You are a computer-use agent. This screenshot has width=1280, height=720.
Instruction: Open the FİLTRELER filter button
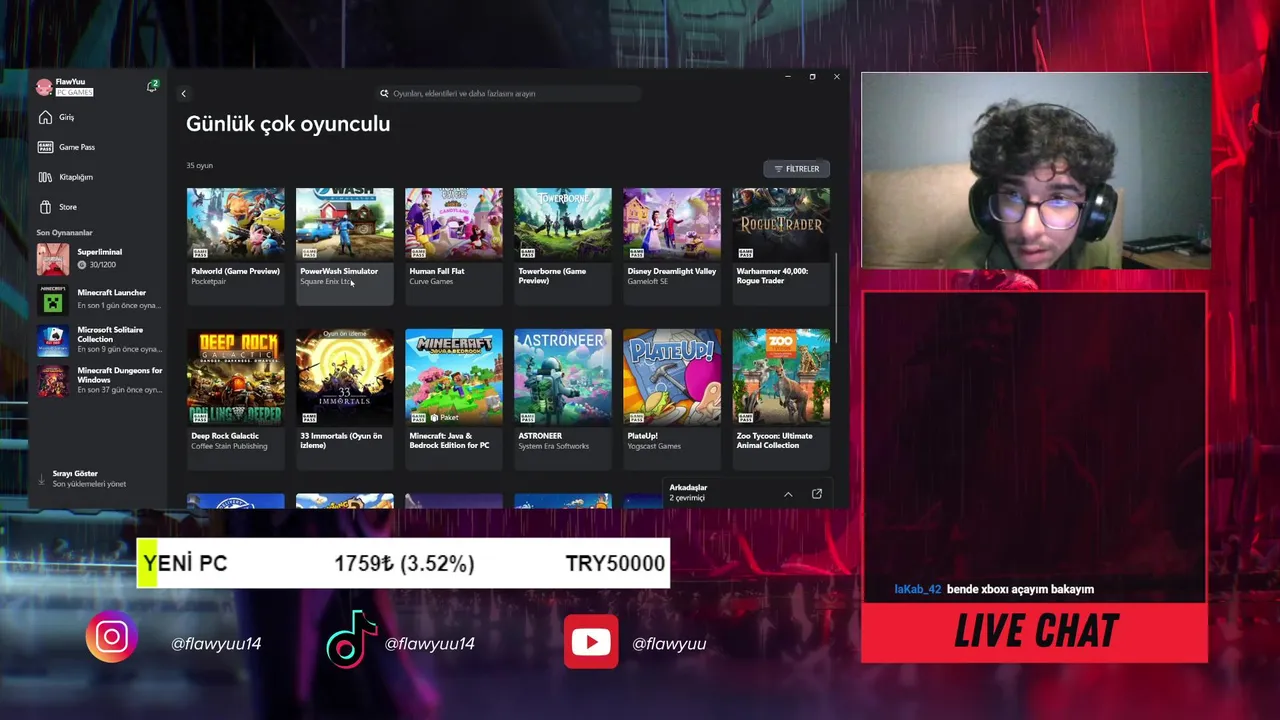pos(797,169)
